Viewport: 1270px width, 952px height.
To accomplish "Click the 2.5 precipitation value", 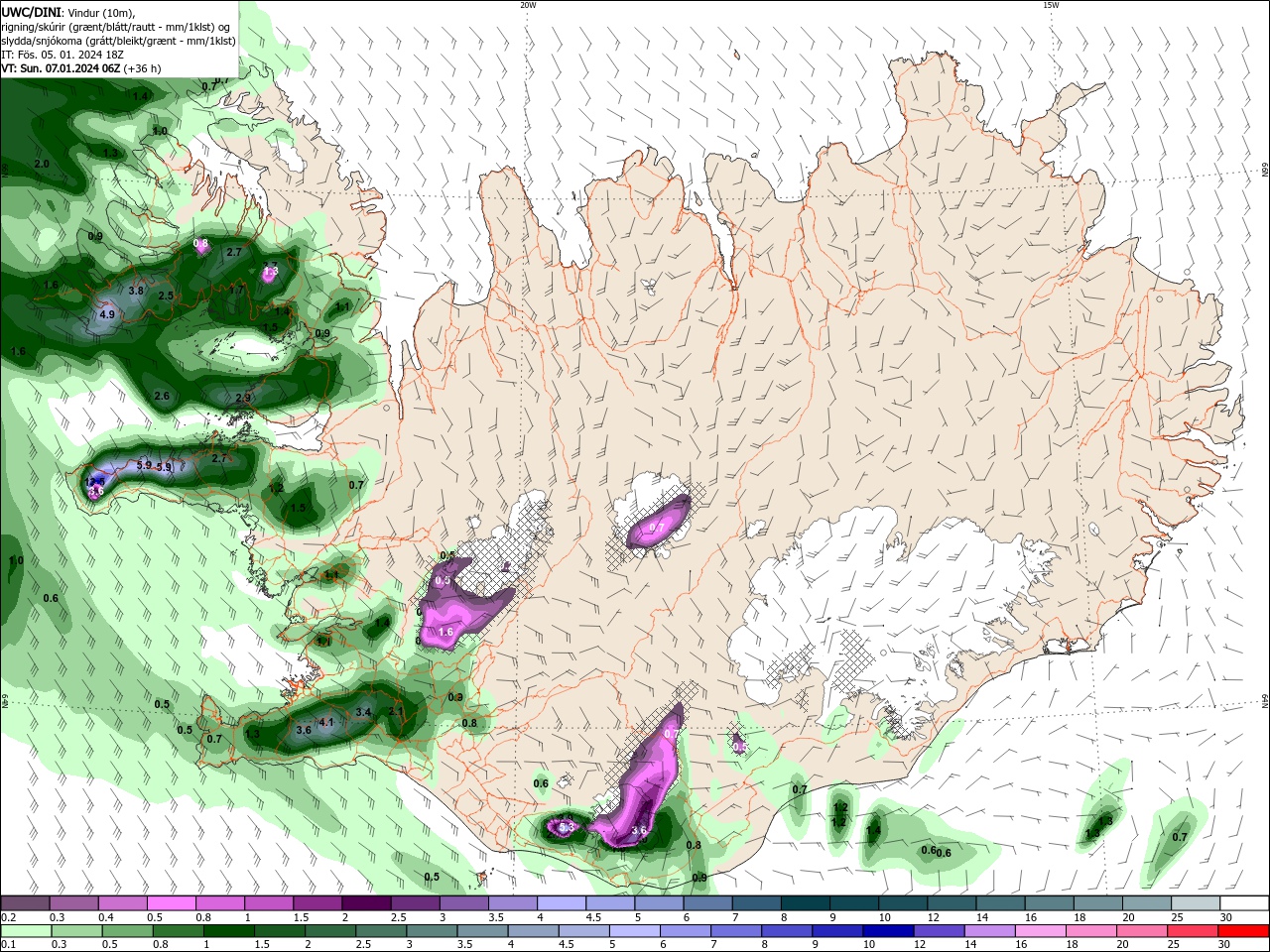I will click(166, 296).
